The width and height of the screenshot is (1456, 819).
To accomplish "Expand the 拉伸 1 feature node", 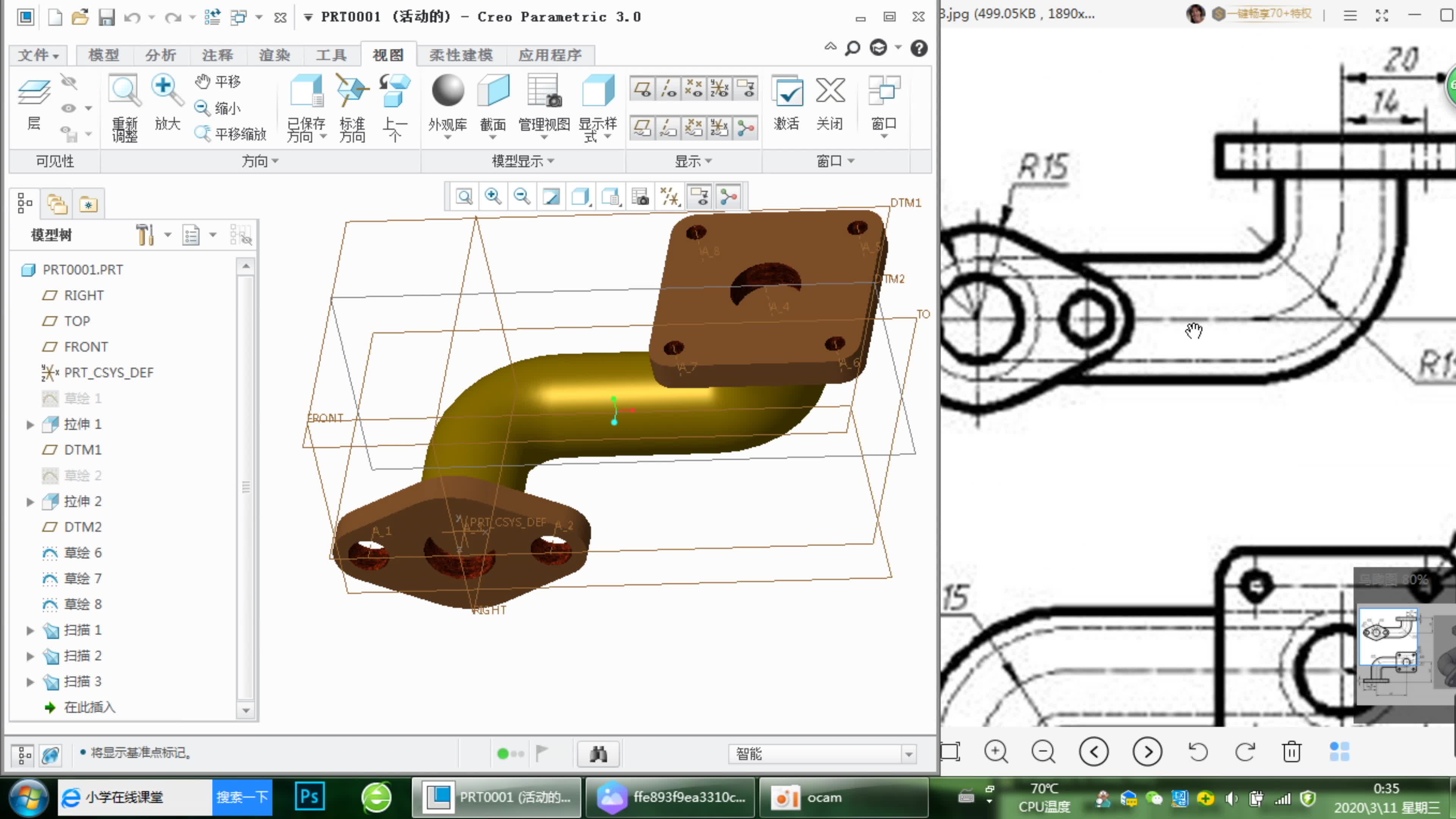I will [30, 425].
